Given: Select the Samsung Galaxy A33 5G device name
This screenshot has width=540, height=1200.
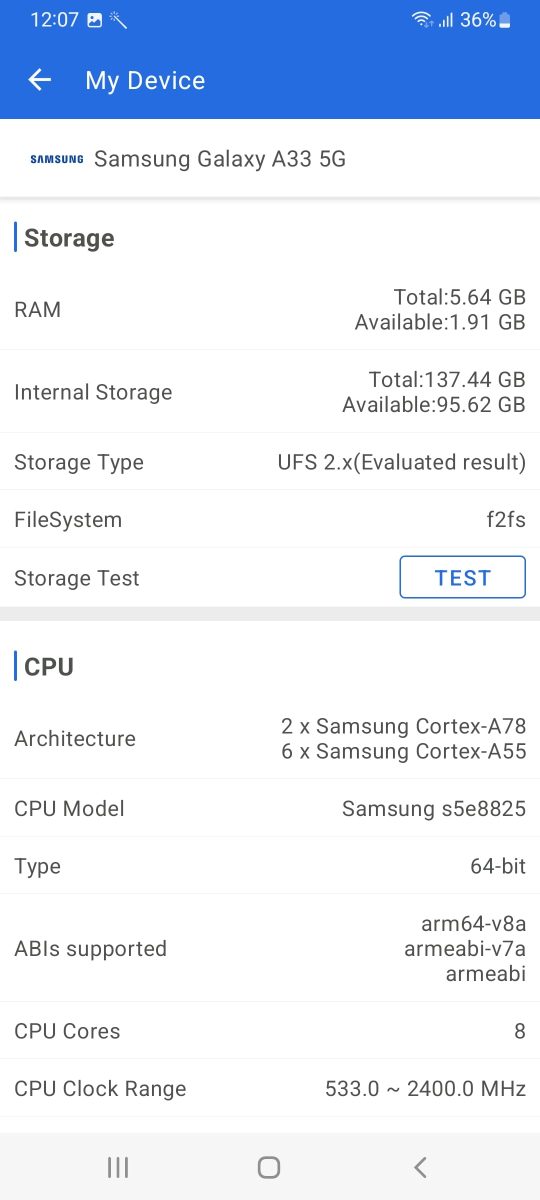Looking at the screenshot, I should pos(220,159).
